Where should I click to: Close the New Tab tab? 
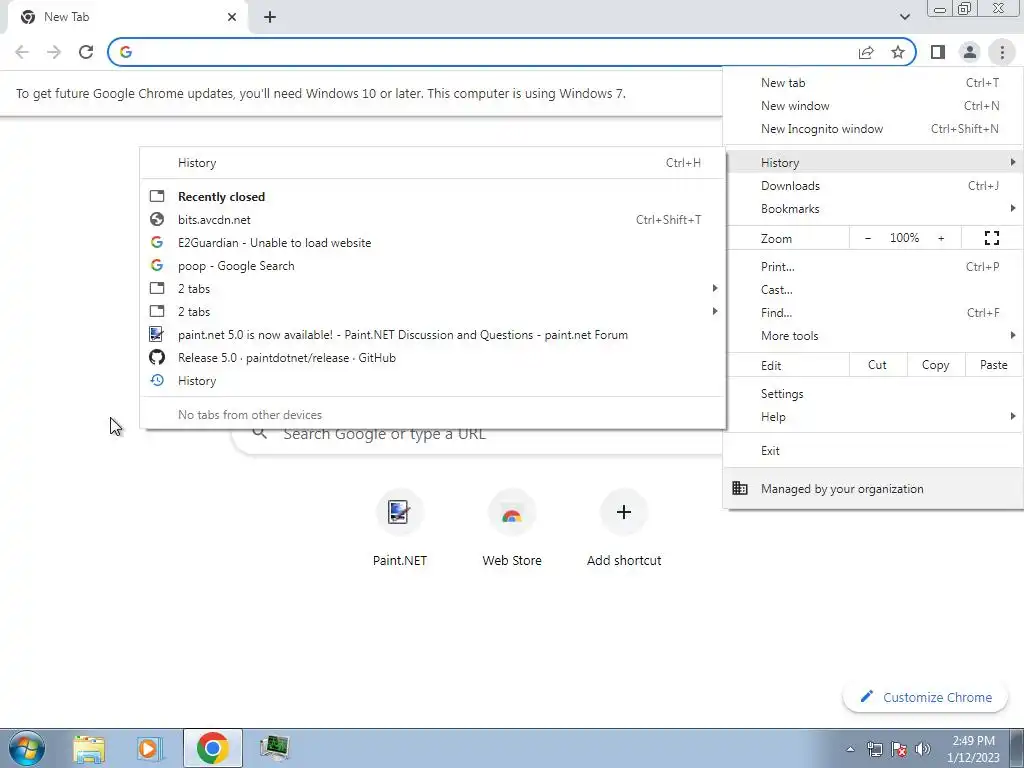point(232,17)
